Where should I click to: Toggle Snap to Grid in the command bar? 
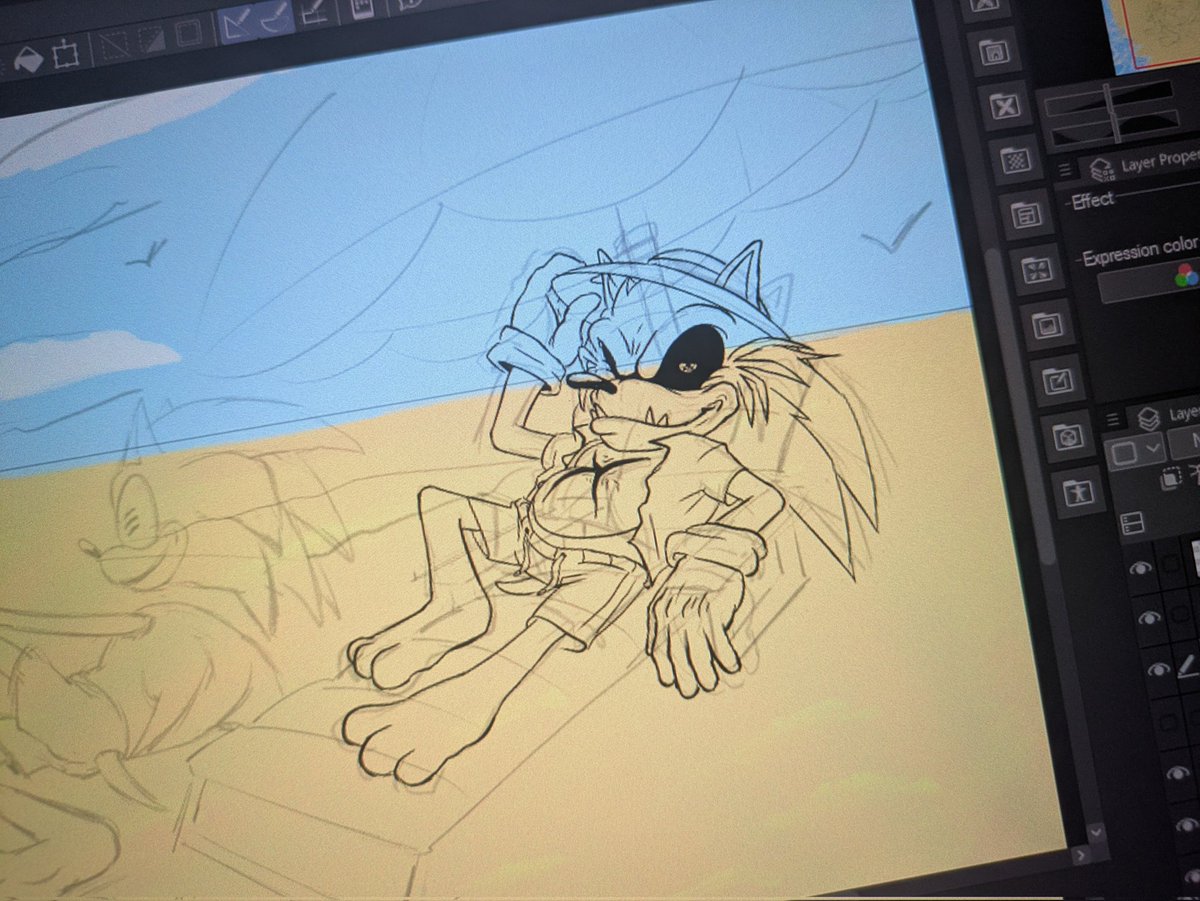[x=314, y=11]
